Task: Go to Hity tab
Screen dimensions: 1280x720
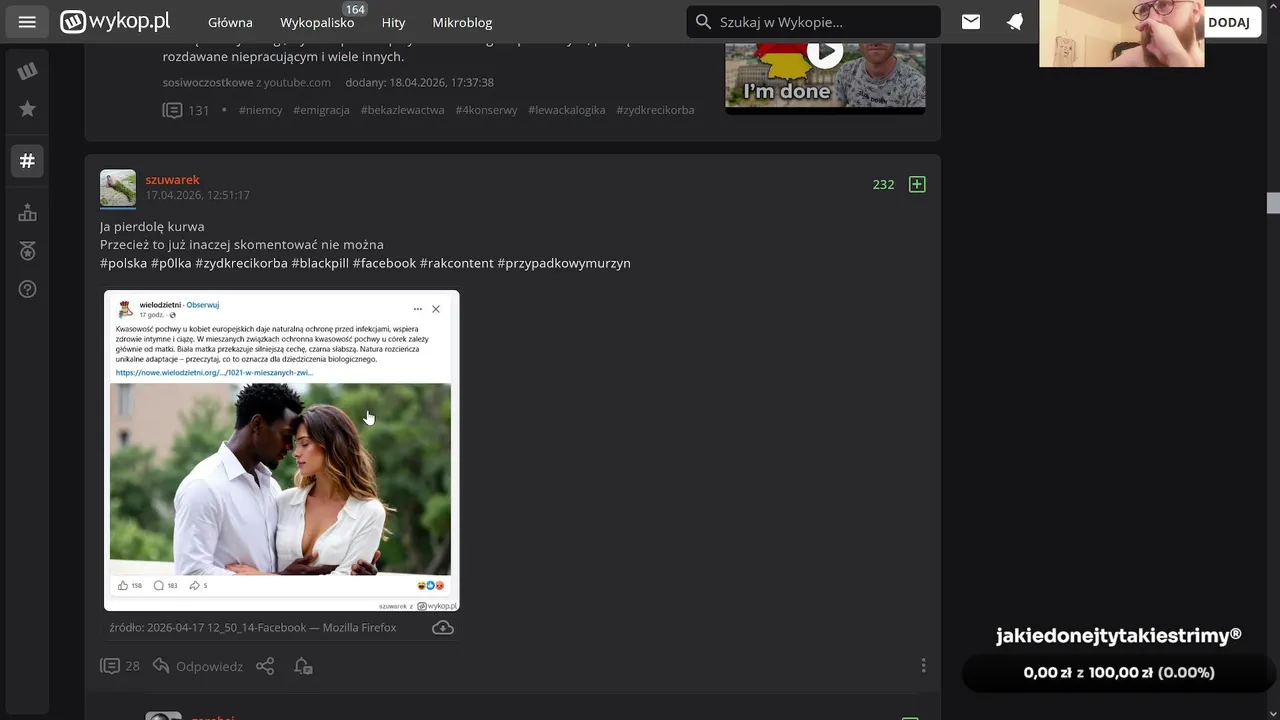Action: point(393,22)
